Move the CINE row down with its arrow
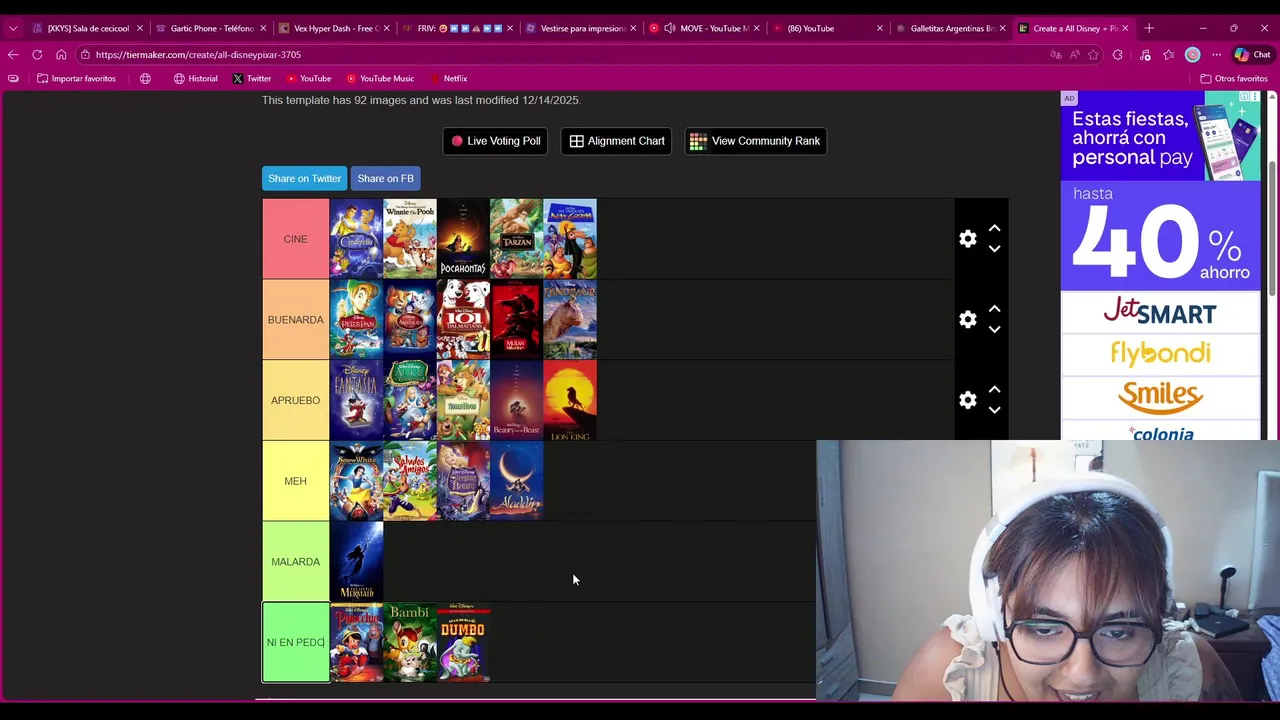The image size is (1280, 720). point(994,249)
